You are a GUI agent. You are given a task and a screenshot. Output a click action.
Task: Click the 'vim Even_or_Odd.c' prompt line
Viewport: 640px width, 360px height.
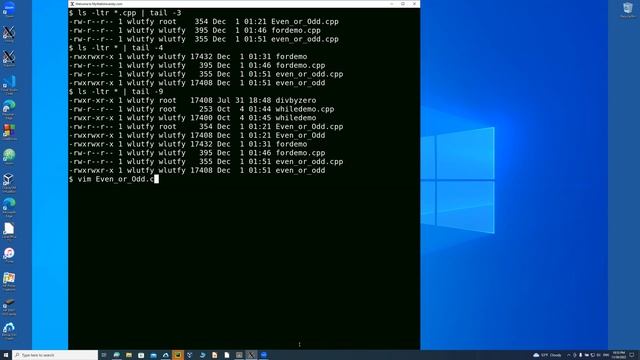click(x=113, y=179)
